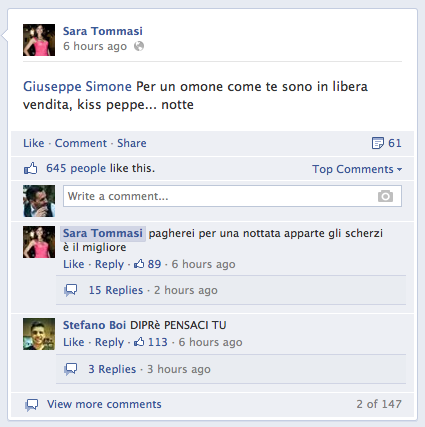This screenshot has height=427, width=425.
Task: Attach a photo using the camera icon
Action: coord(385,196)
